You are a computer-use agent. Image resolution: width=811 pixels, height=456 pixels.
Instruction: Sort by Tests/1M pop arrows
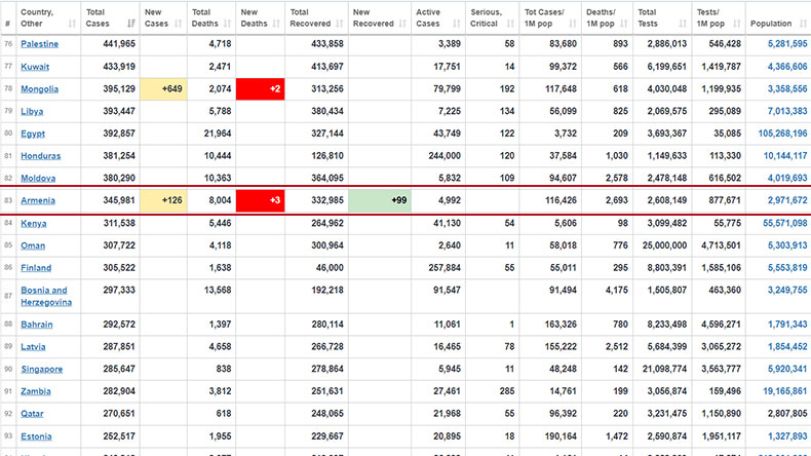(x=737, y=24)
